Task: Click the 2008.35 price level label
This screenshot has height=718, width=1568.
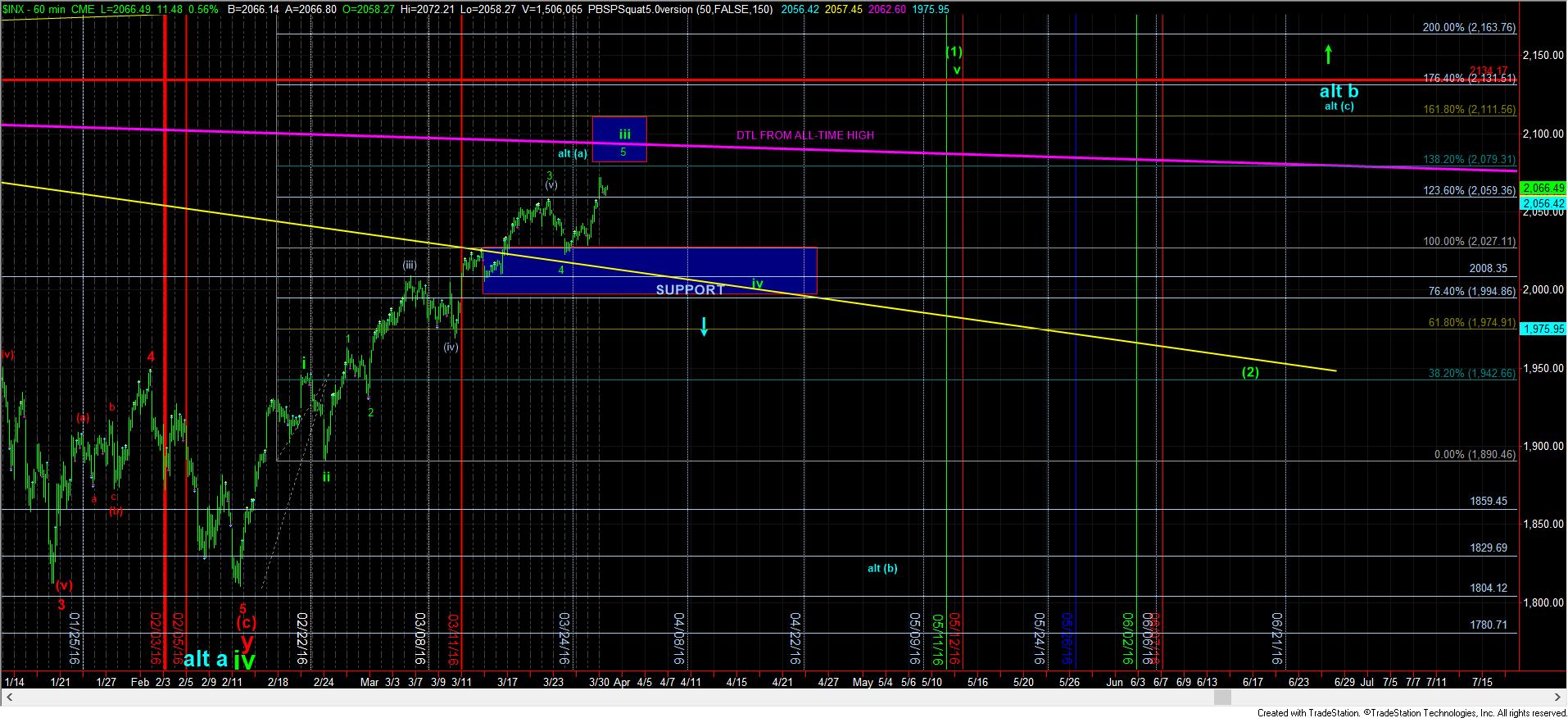Action: (1489, 268)
